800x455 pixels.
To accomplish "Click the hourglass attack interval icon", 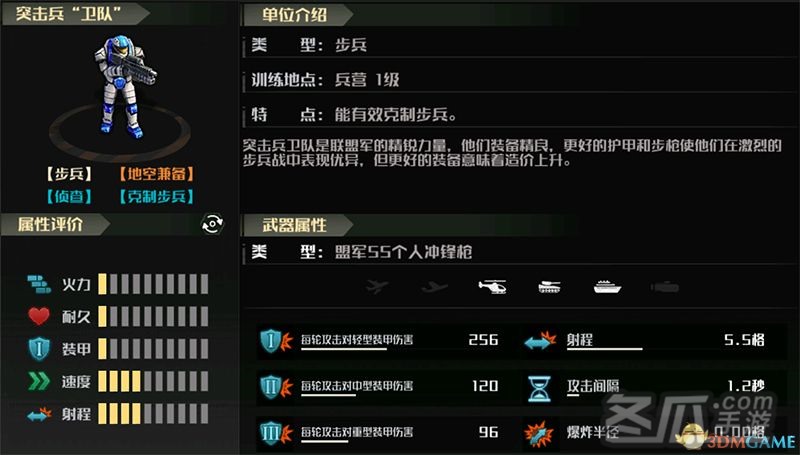I will [539, 389].
